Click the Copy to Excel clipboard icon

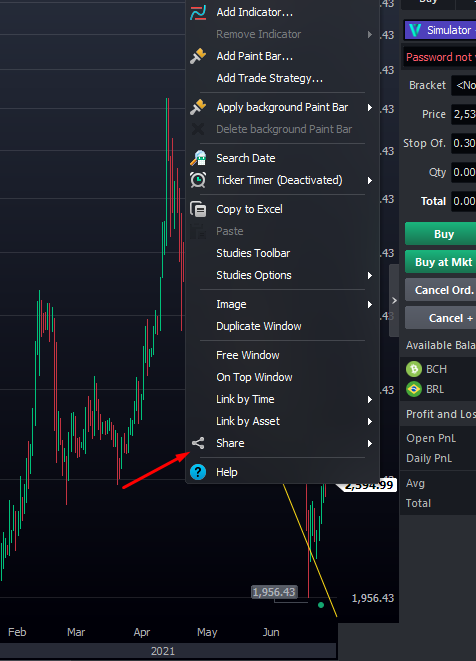pyautogui.click(x=198, y=209)
